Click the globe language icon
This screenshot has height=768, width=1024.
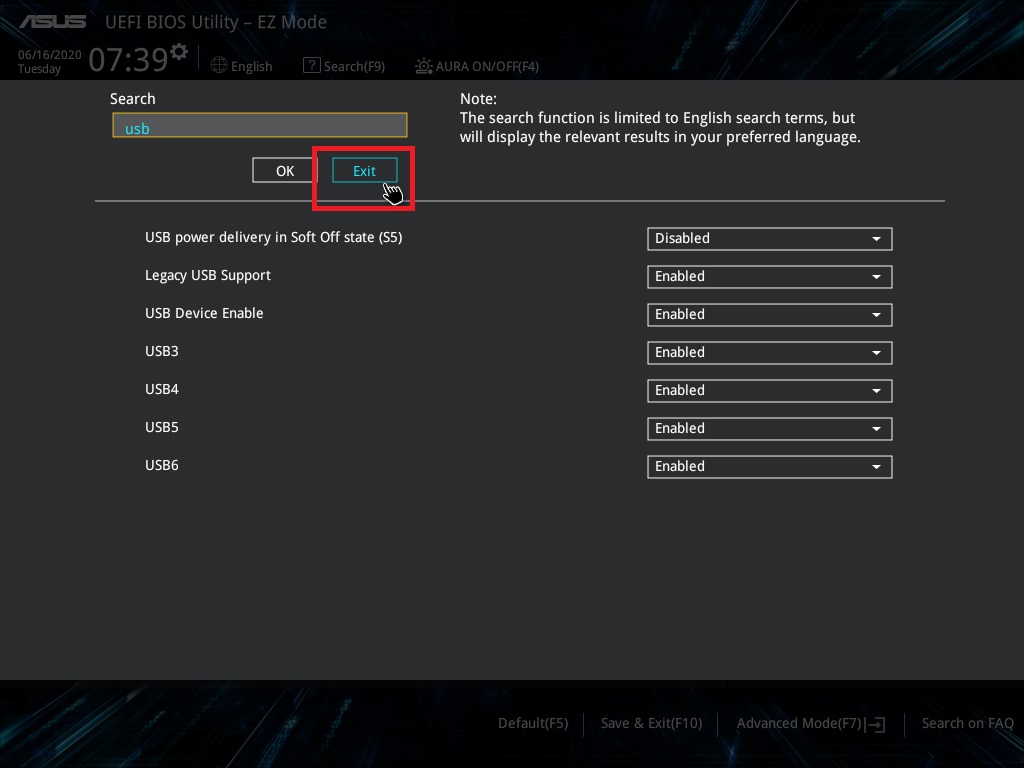(219, 65)
